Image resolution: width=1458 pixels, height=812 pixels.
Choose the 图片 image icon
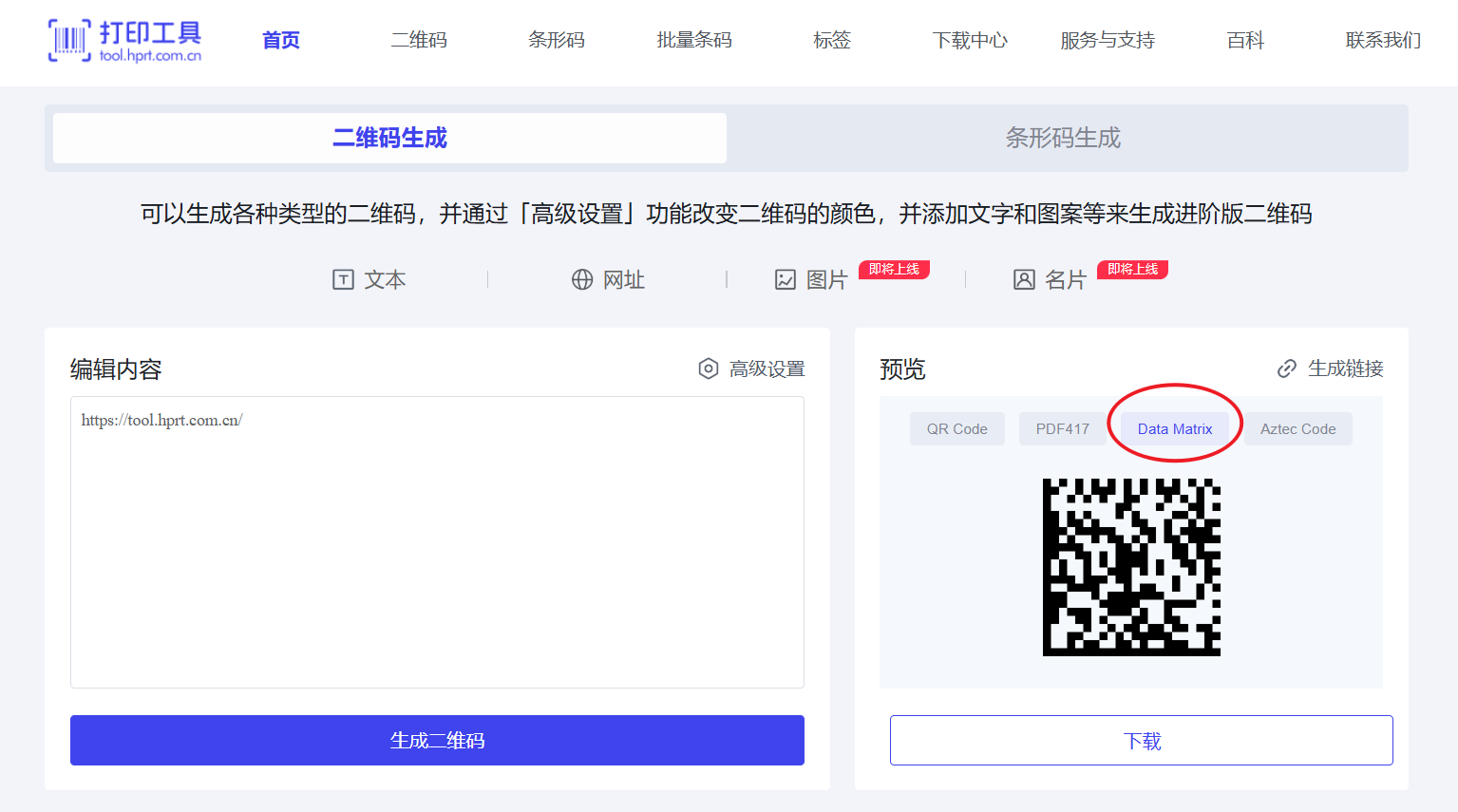786,279
